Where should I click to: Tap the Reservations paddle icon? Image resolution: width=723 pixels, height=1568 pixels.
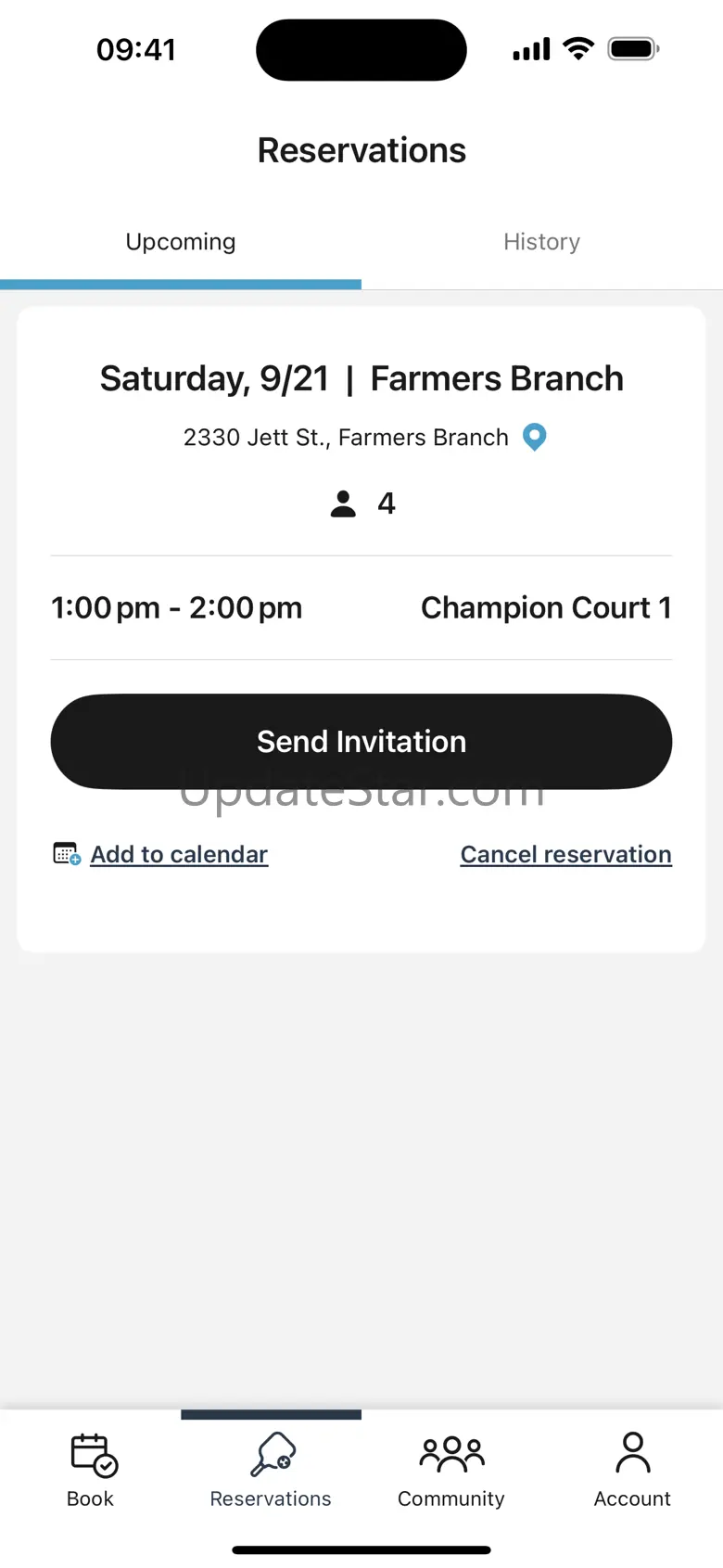(273, 1454)
